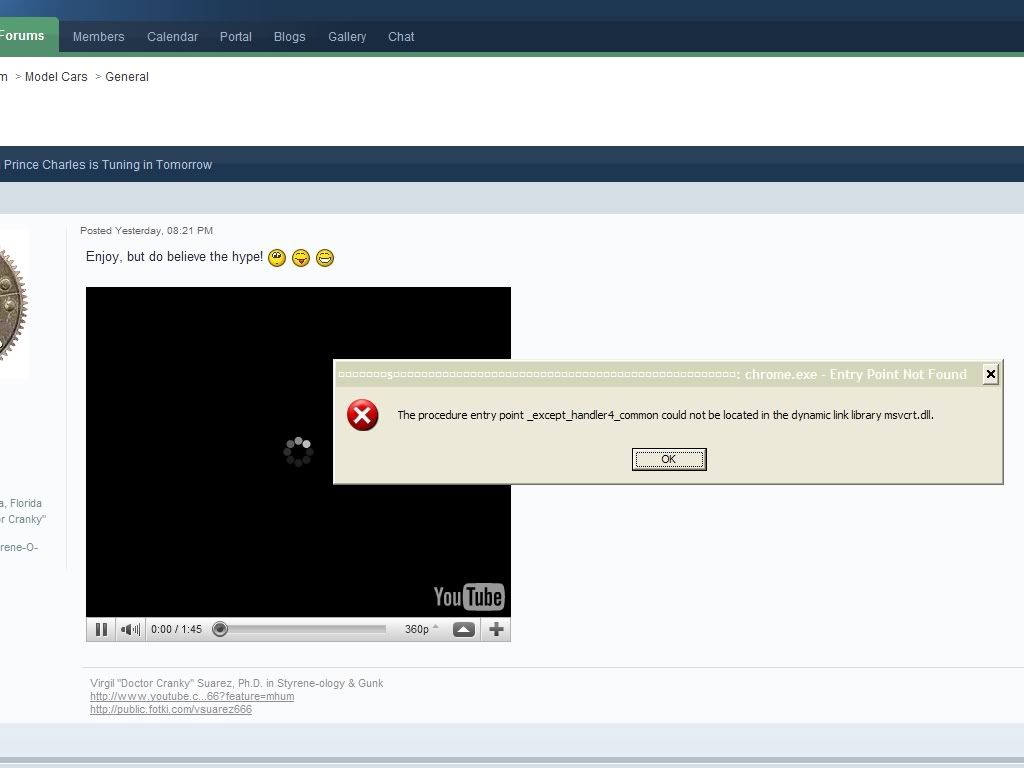Screen dimensions: 1024x768
Task: Pause the YouTube video
Action: (101, 630)
